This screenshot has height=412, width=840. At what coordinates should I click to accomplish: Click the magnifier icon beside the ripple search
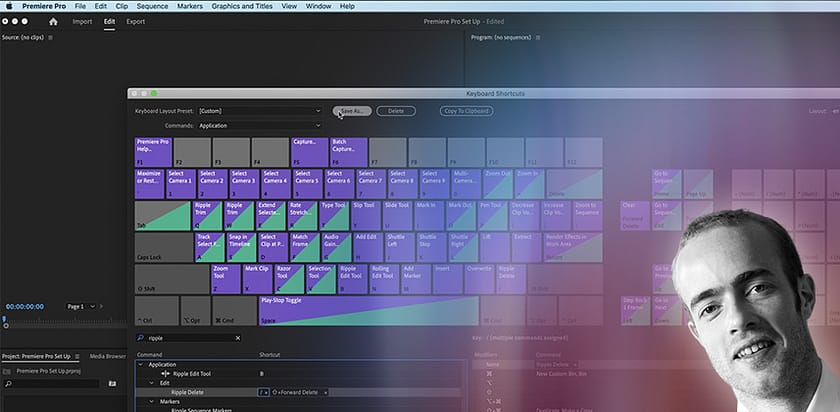[x=141, y=338]
